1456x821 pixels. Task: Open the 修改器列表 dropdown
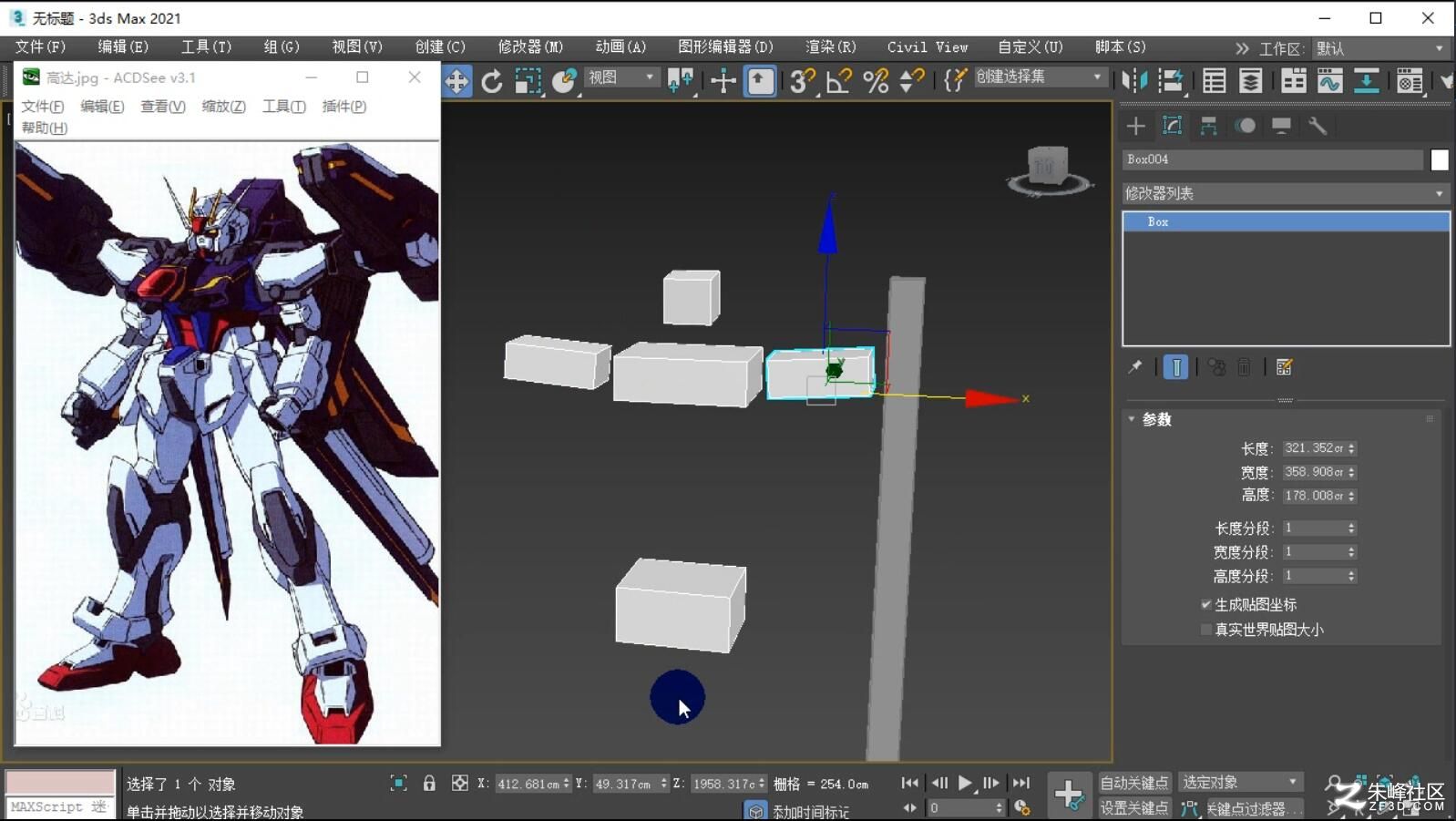(1286, 193)
